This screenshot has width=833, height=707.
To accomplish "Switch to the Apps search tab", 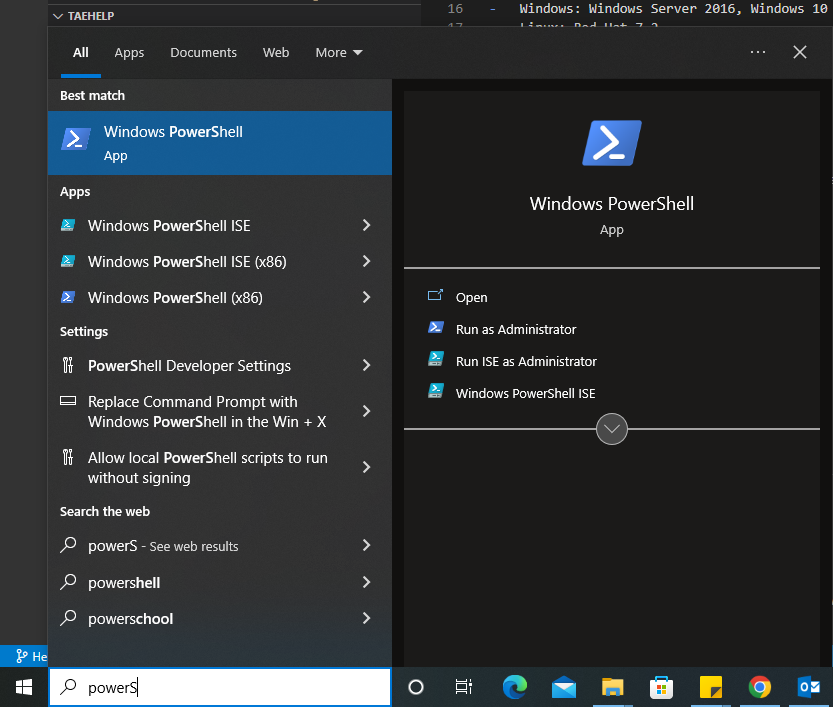I will [x=129, y=53].
